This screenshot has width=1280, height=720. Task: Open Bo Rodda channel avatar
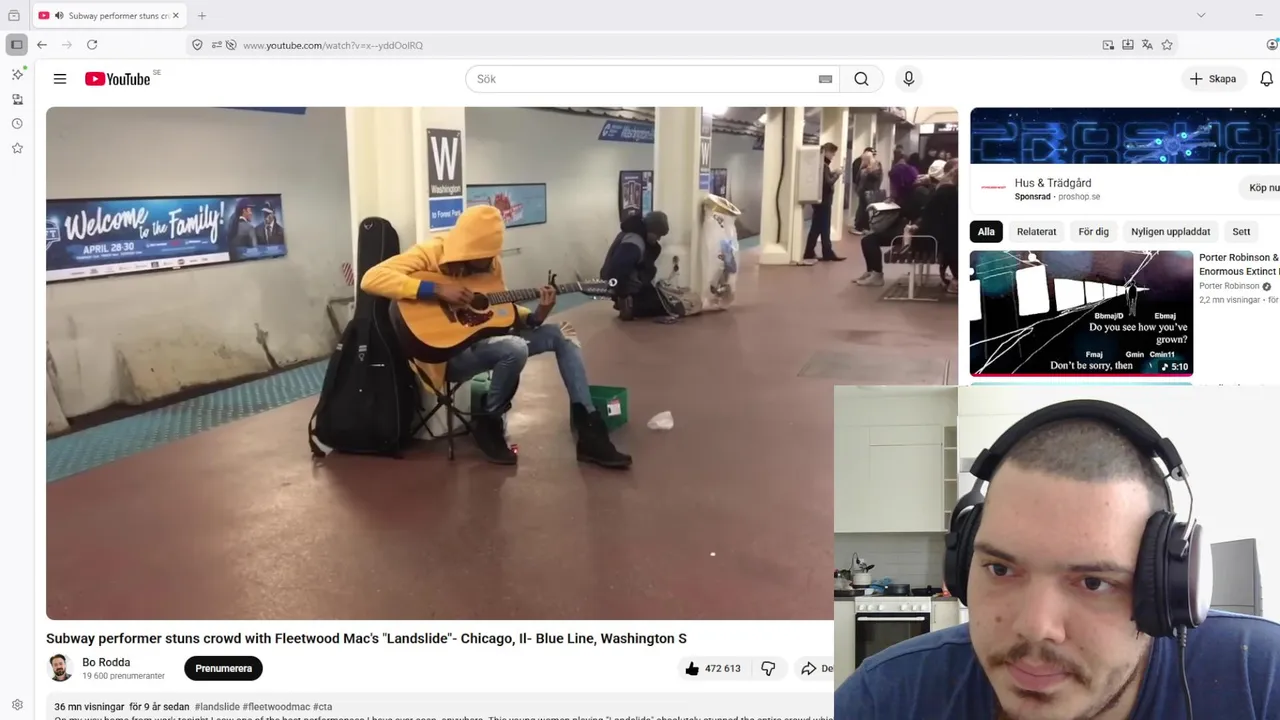click(x=60, y=668)
